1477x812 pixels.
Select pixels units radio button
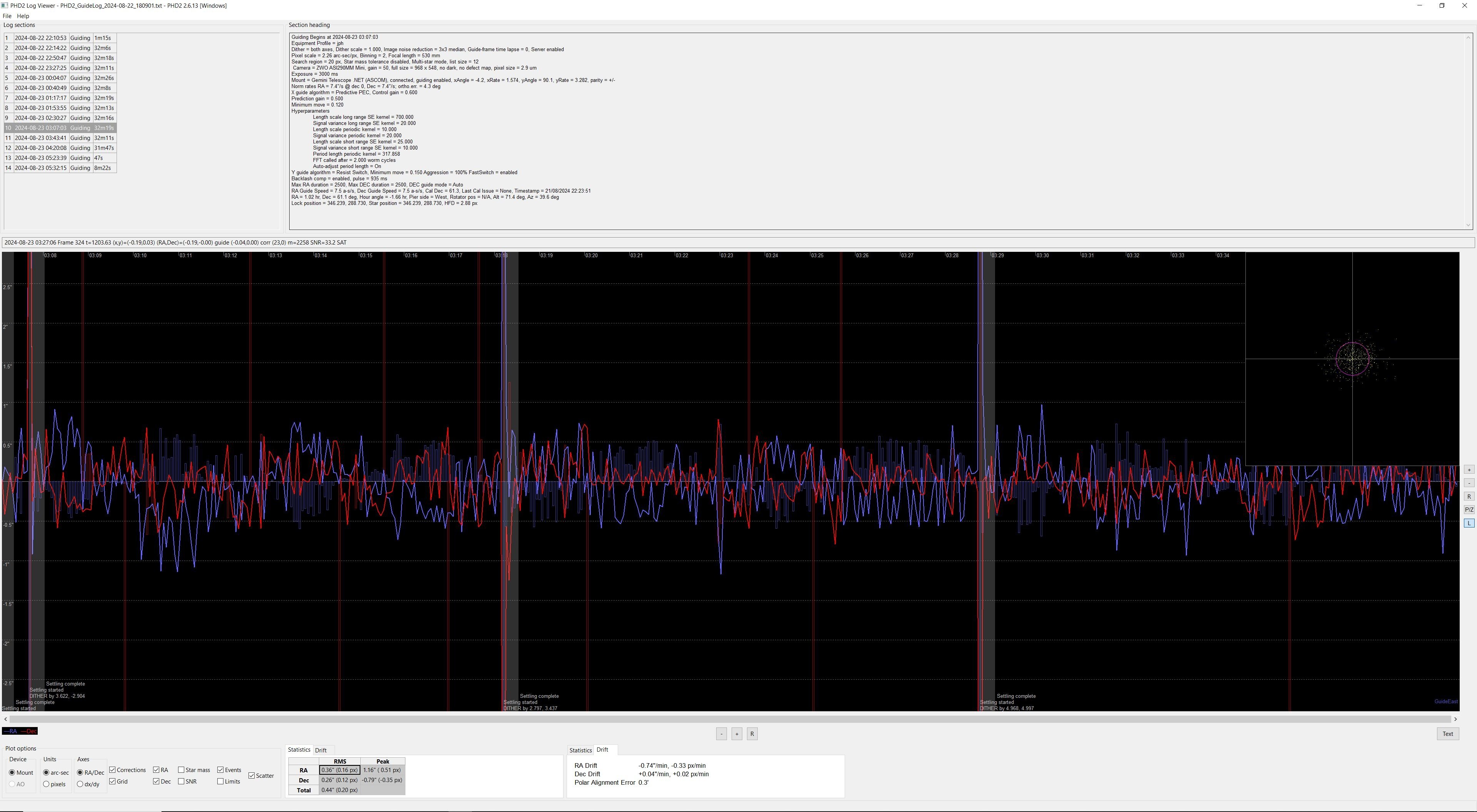coord(47,784)
